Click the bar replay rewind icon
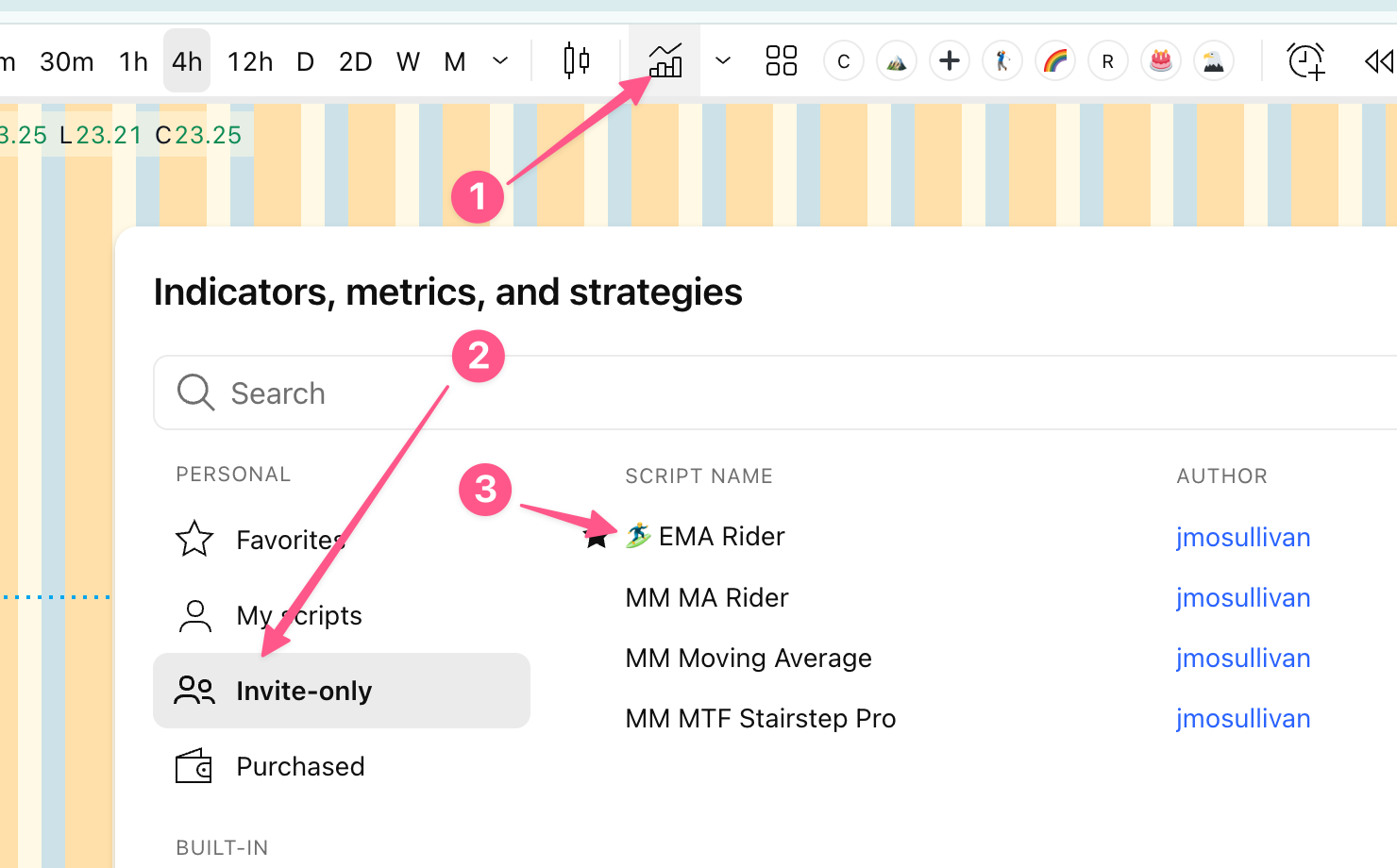Image resolution: width=1397 pixels, height=868 pixels. [x=1378, y=61]
